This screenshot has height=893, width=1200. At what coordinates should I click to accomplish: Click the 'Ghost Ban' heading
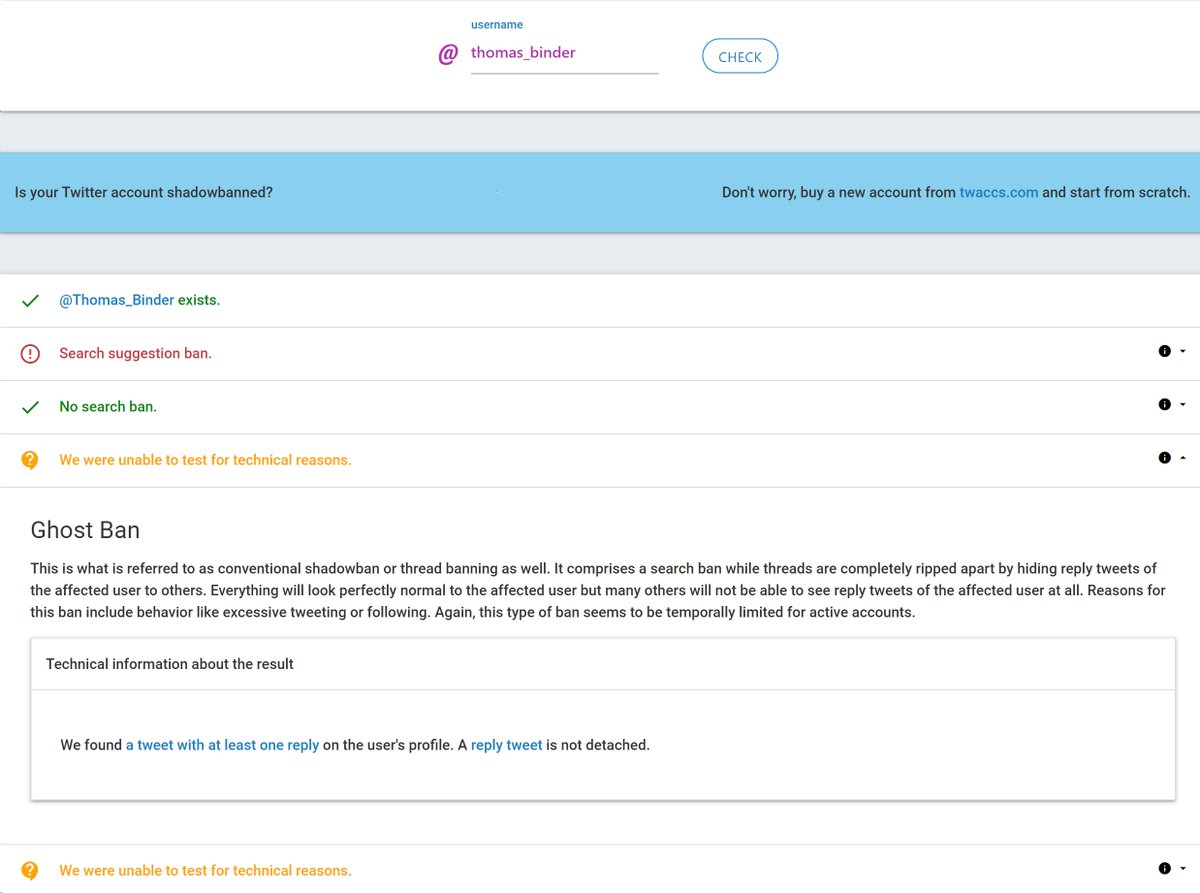click(85, 530)
